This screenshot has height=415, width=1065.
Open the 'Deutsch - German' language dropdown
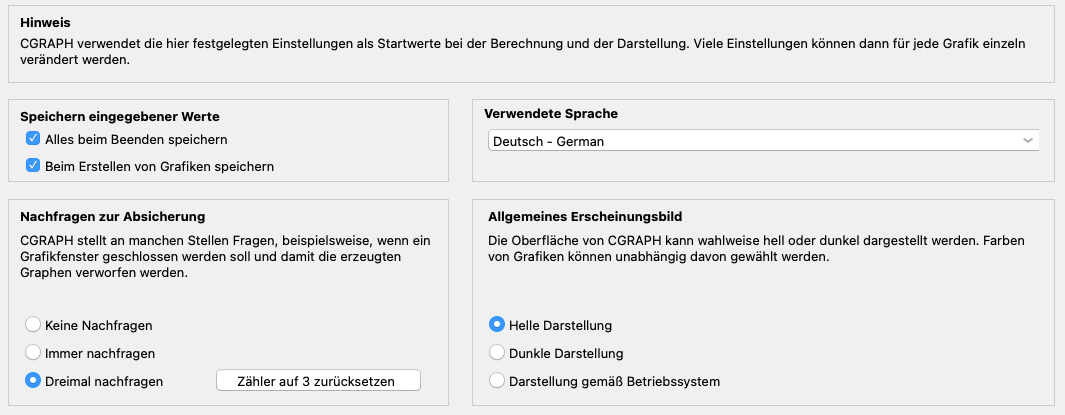[760, 141]
